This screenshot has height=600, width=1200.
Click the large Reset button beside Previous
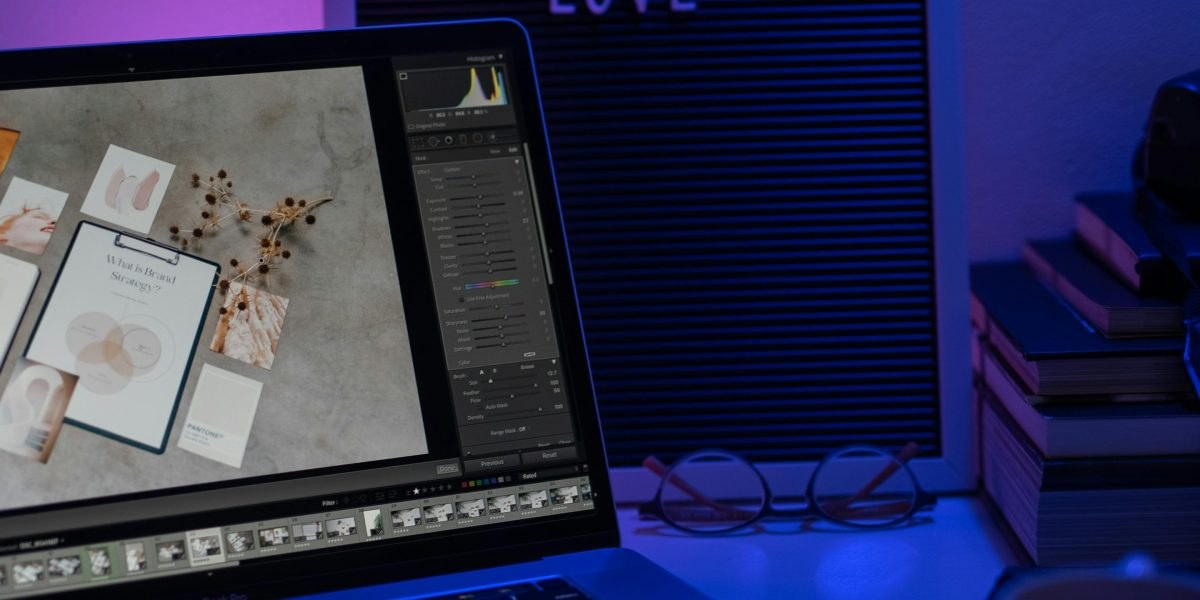point(549,455)
